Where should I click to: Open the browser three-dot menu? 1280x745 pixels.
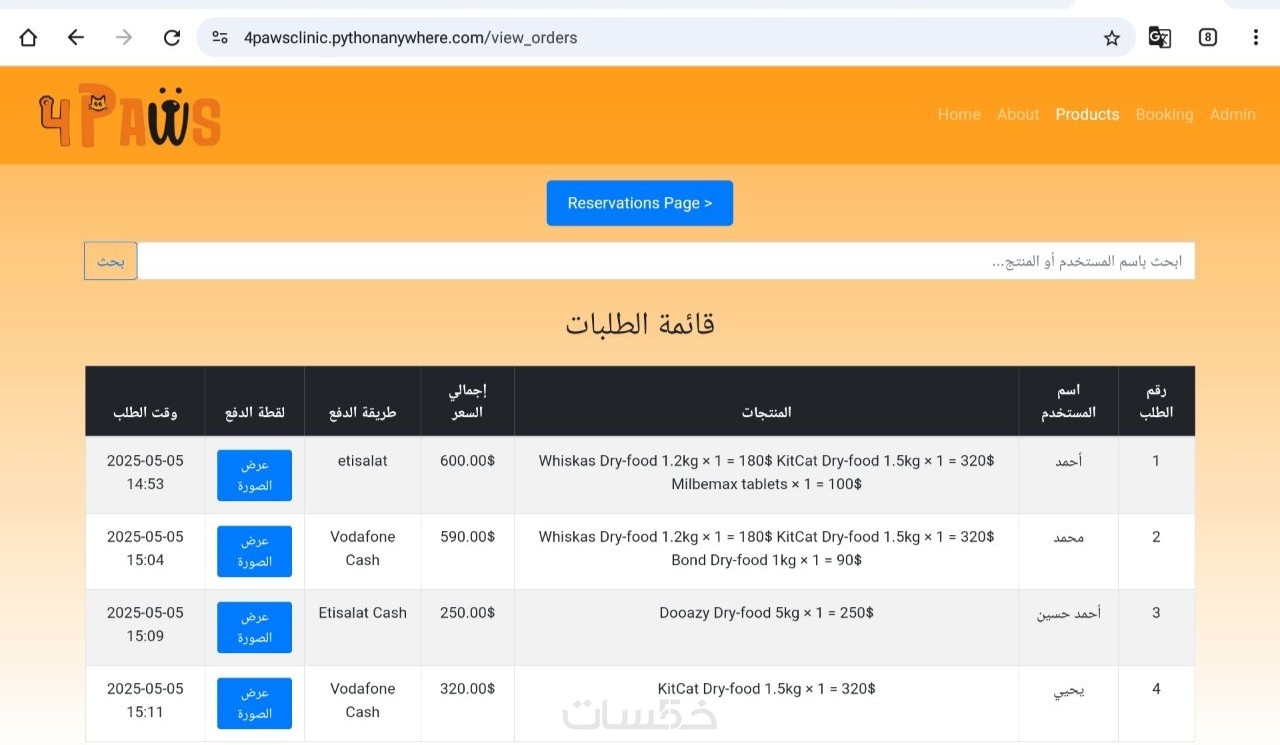[1256, 38]
